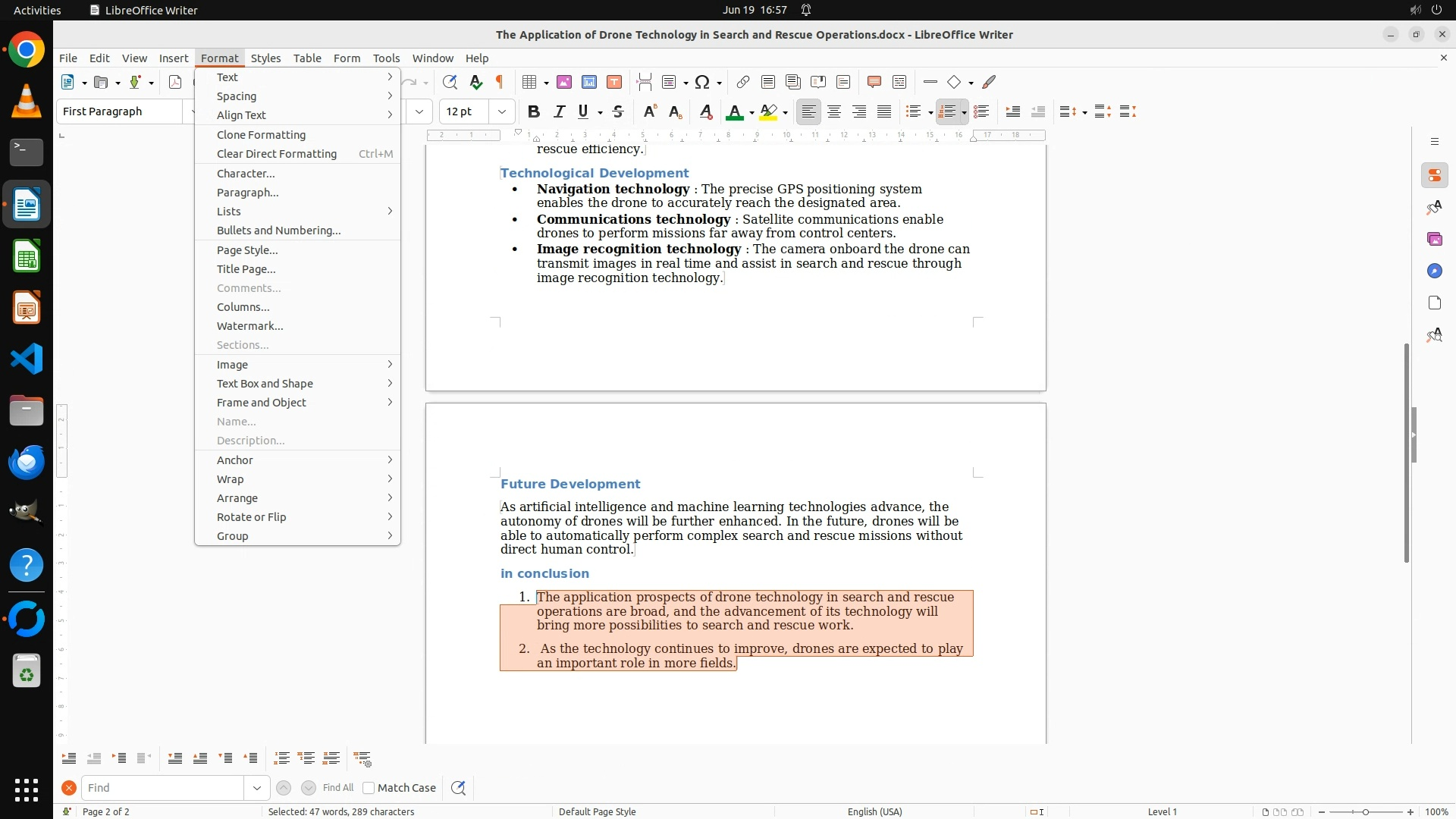Click inside the Find text field
The height and width of the screenshot is (819, 1456).
coord(162,788)
